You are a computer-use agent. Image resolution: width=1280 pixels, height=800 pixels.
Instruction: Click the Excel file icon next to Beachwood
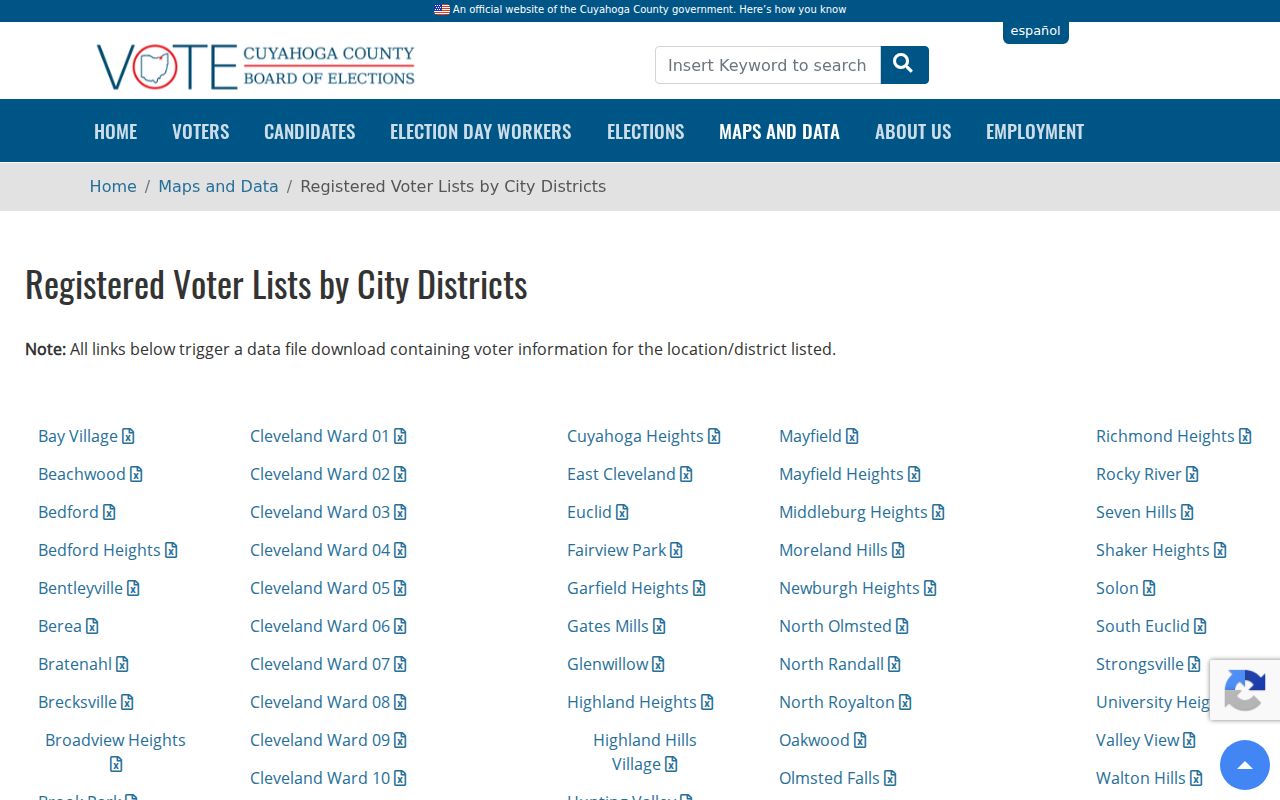[x=136, y=474]
